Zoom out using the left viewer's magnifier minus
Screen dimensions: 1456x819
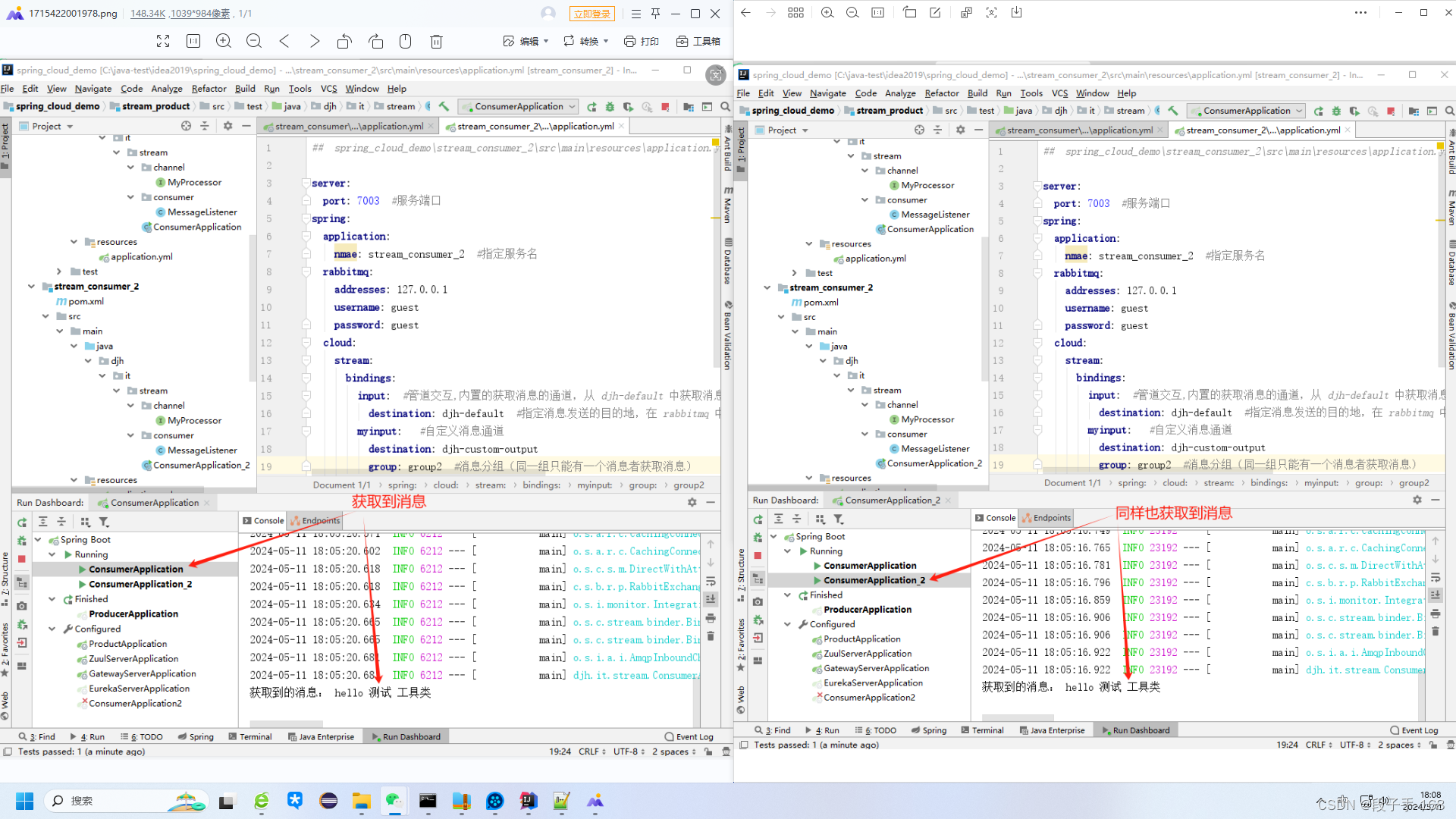tap(254, 41)
